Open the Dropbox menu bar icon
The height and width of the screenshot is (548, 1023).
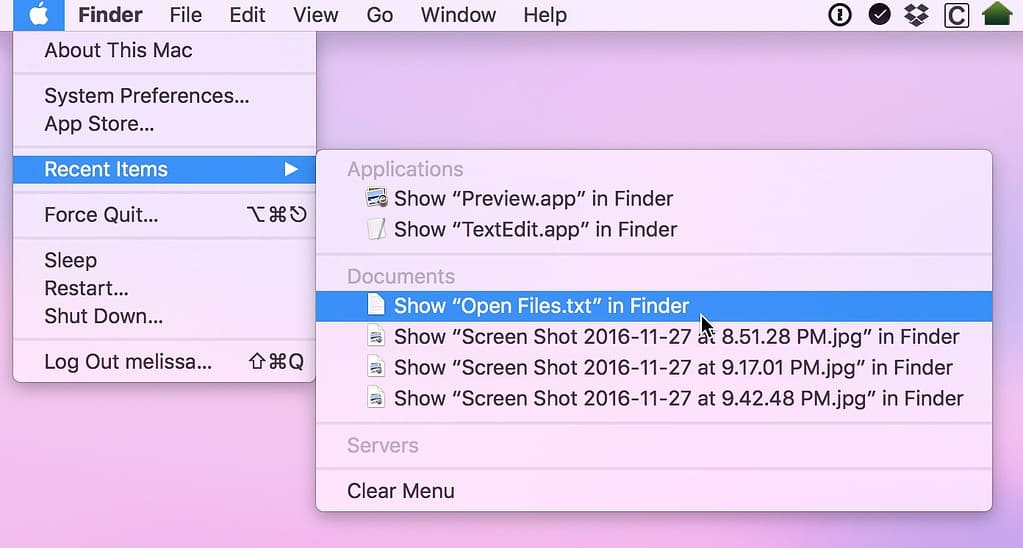[x=916, y=15]
